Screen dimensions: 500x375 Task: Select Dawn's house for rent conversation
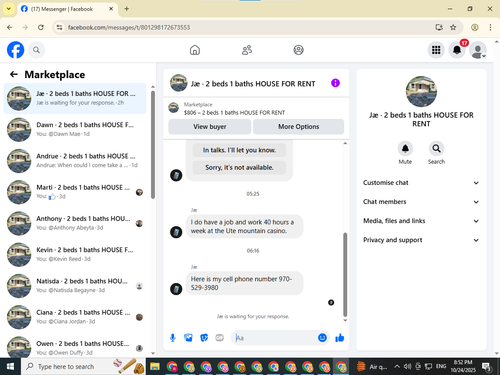pos(75,129)
